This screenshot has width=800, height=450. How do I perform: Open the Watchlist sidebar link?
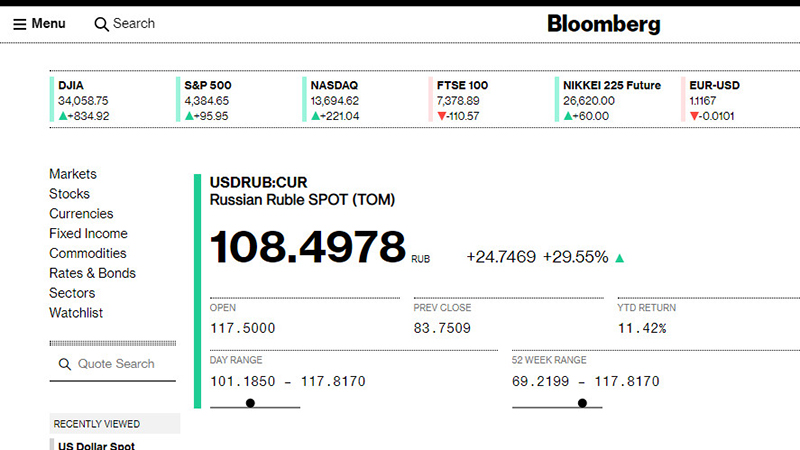coord(76,313)
